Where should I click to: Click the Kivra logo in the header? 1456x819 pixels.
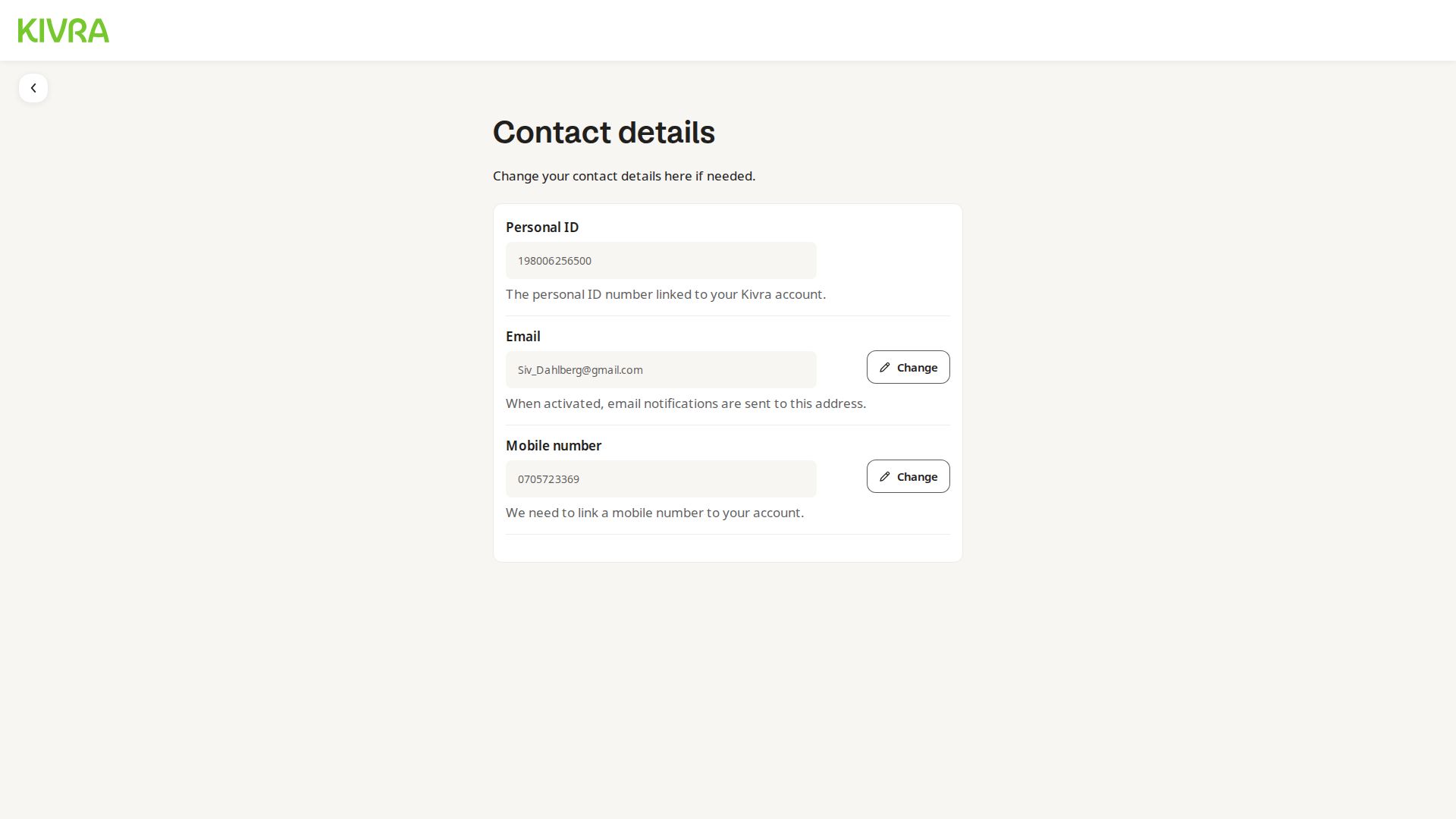click(64, 30)
